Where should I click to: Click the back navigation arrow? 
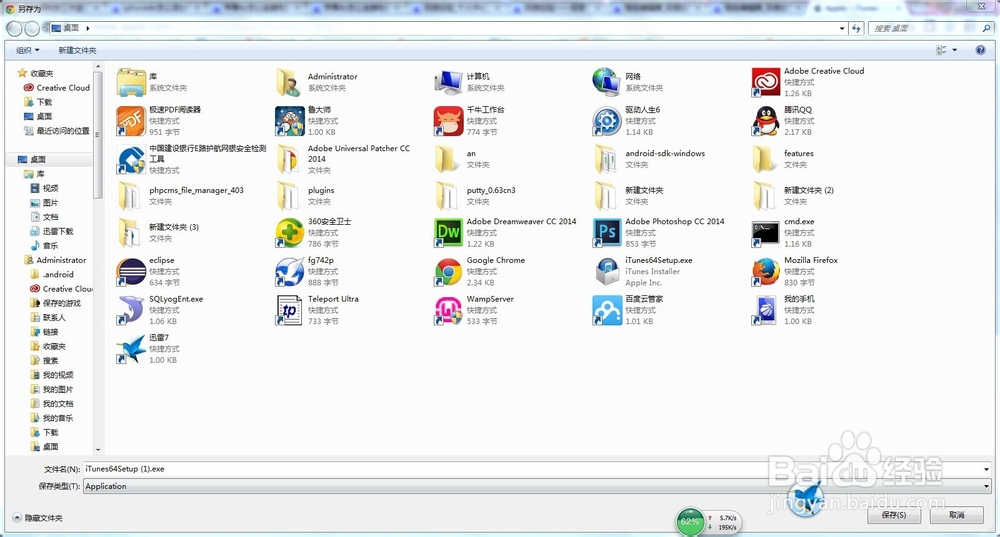pyautogui.click(x=13, y=28)
